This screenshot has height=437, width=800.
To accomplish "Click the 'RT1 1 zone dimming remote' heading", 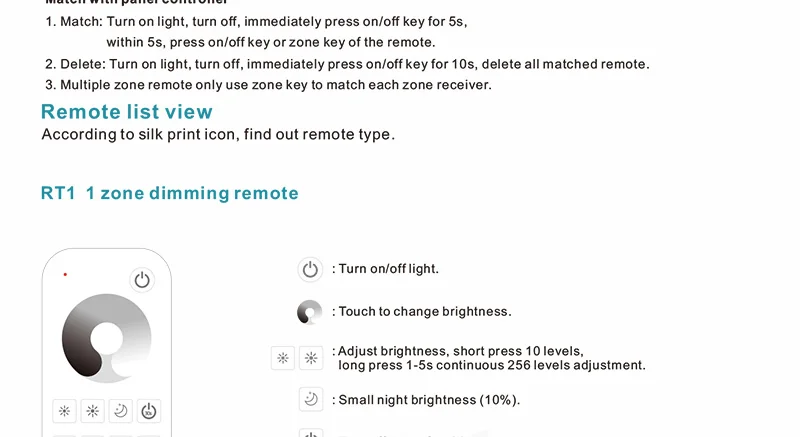I will (169, 193).
